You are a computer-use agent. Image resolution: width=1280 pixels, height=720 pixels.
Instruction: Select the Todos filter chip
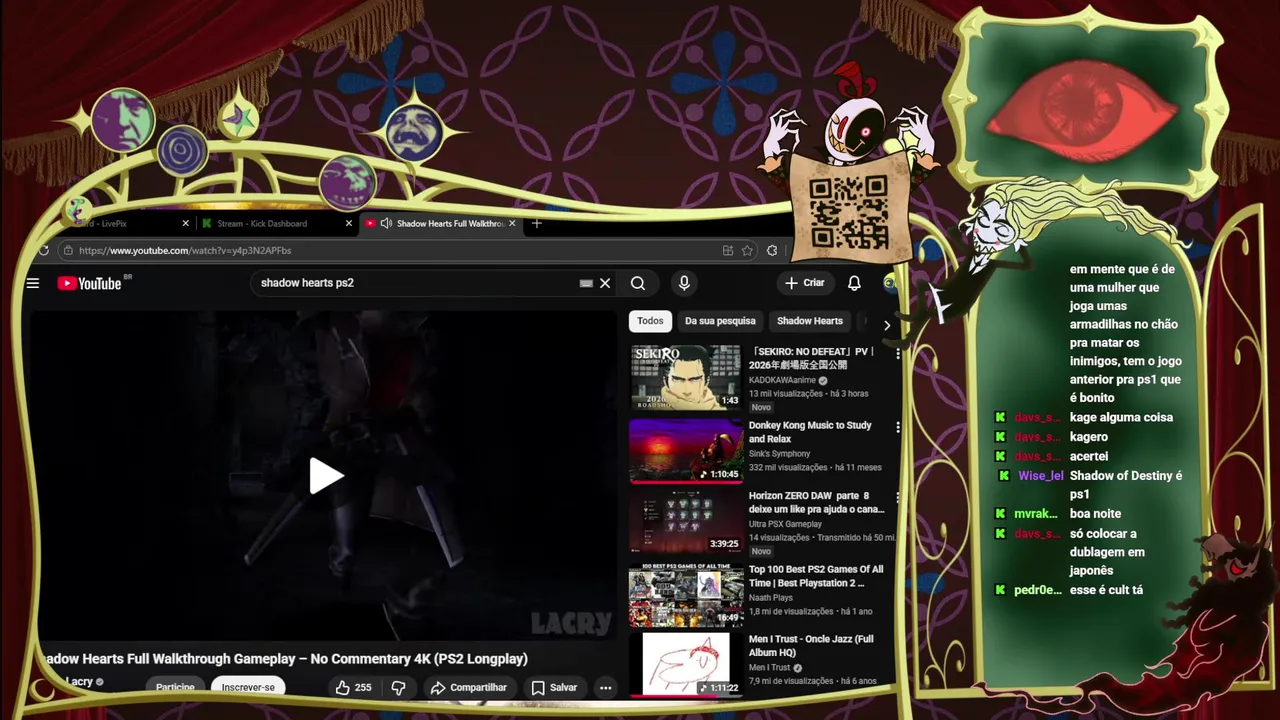click(x=650, y=321)
